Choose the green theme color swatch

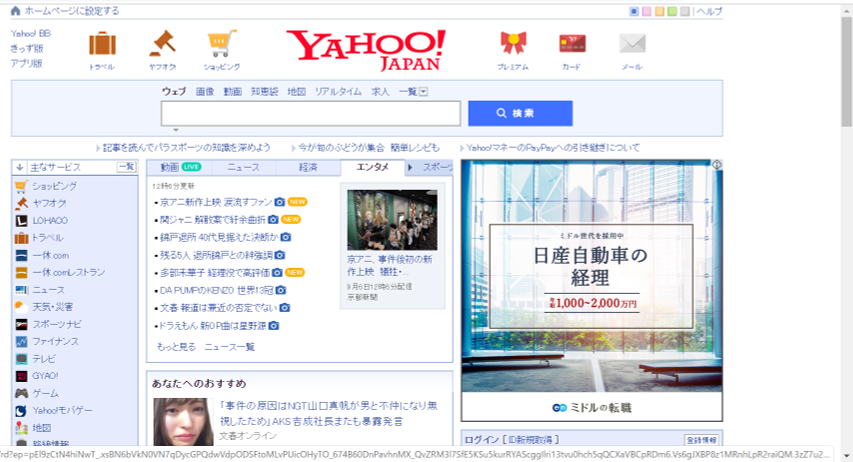click(672, 11)
